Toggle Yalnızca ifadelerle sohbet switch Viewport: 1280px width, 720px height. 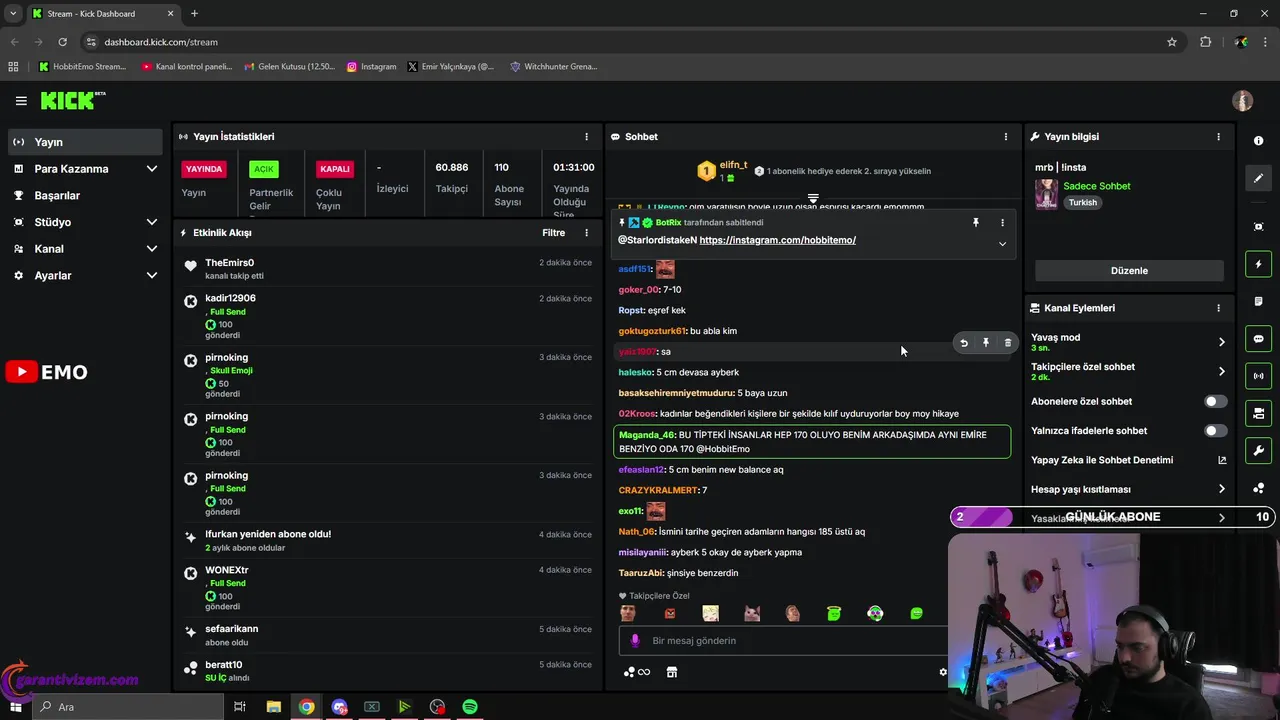[1215, 431]
